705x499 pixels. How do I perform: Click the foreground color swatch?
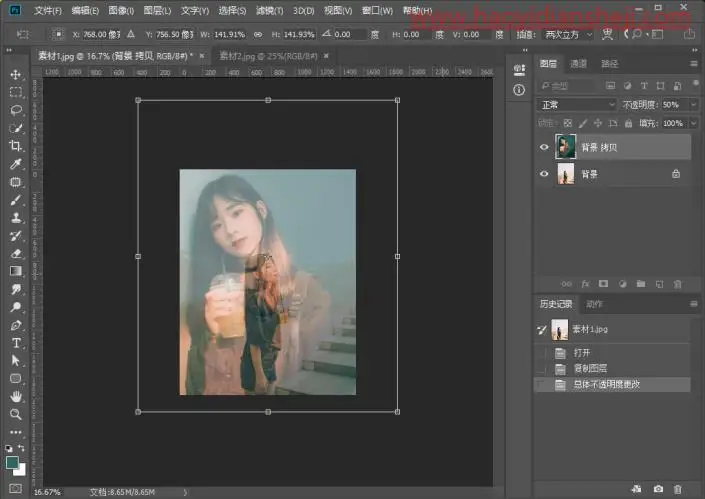point(12,462)
